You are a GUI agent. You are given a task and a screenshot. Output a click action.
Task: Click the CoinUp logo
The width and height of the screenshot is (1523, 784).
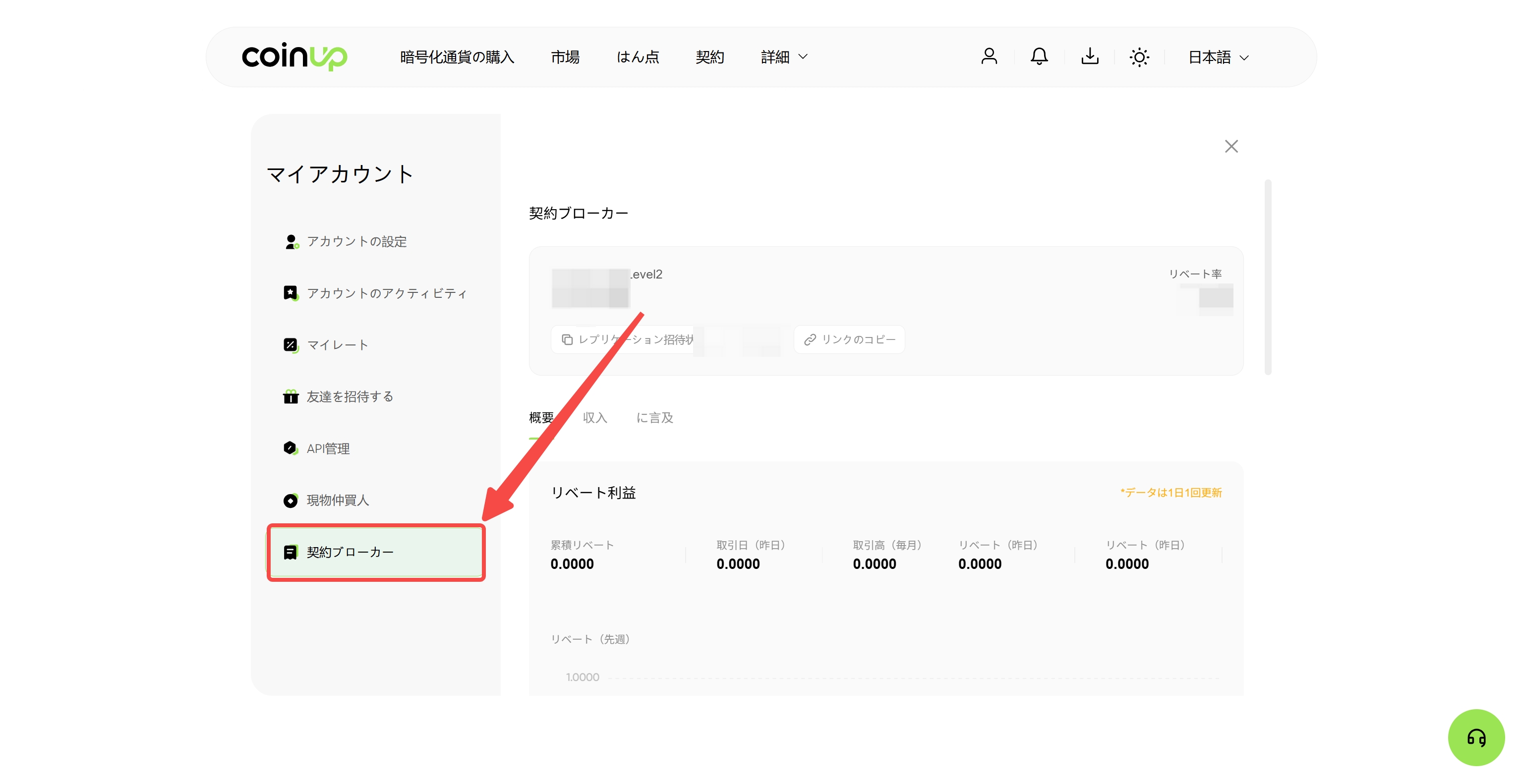coord(294,56)
